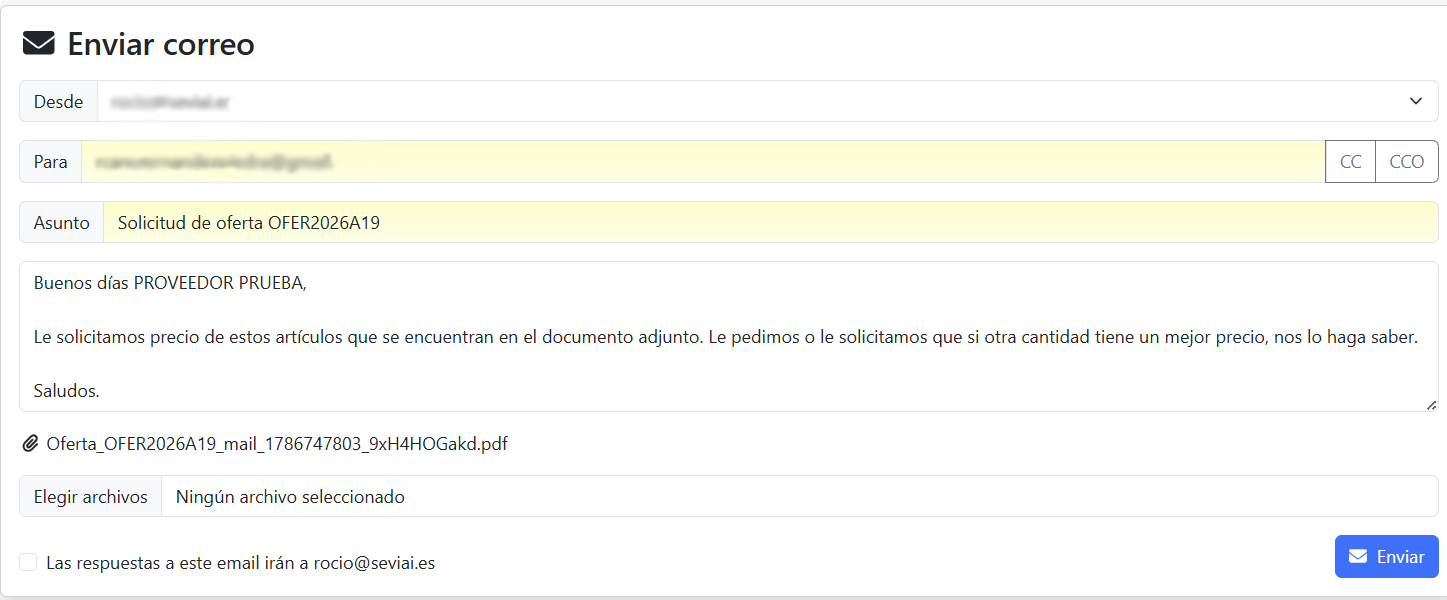Click the Desde label
This screenshot has height=600, width=1447.
point(59,101)
